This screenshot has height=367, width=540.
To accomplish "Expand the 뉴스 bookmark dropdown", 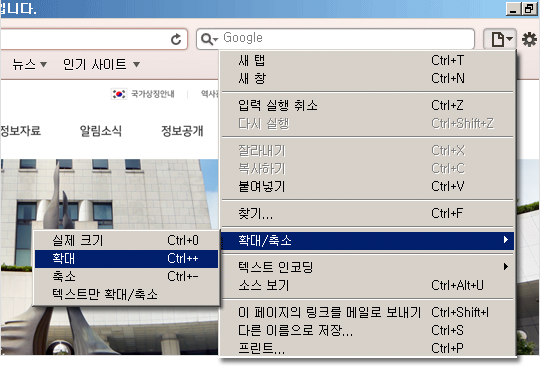I will tap(44, 64).
